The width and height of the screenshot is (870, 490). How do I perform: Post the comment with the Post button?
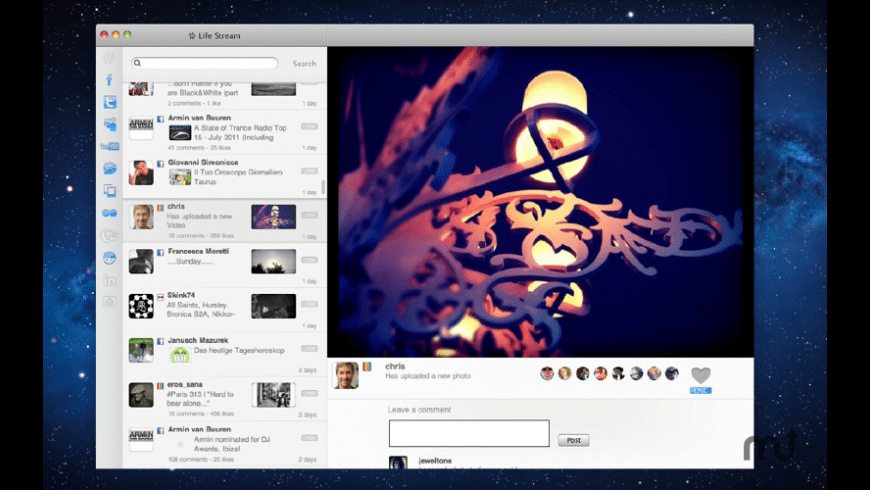tap(574, 440)
